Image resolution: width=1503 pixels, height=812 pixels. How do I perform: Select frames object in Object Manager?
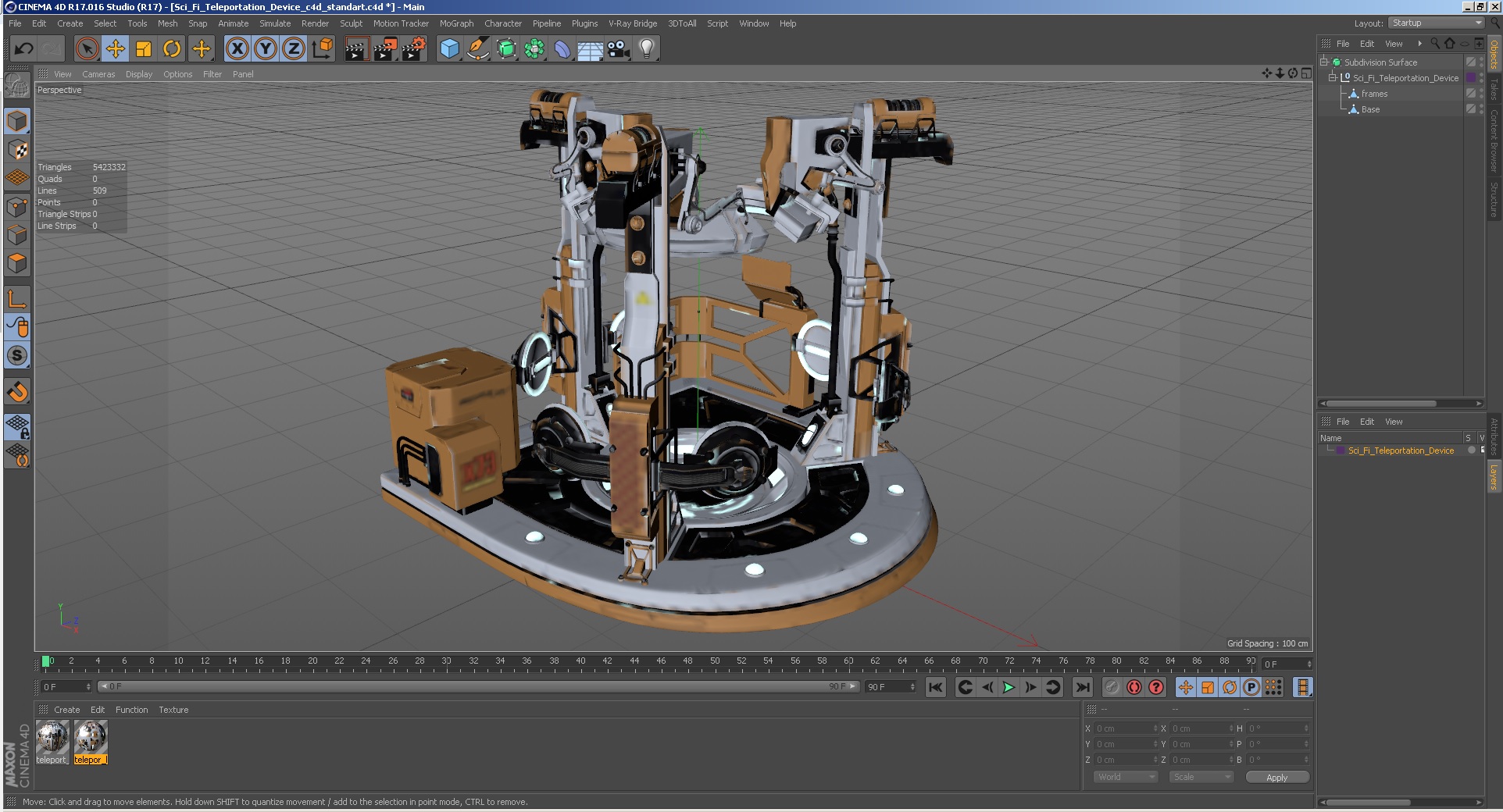[x=1374, y=94]
